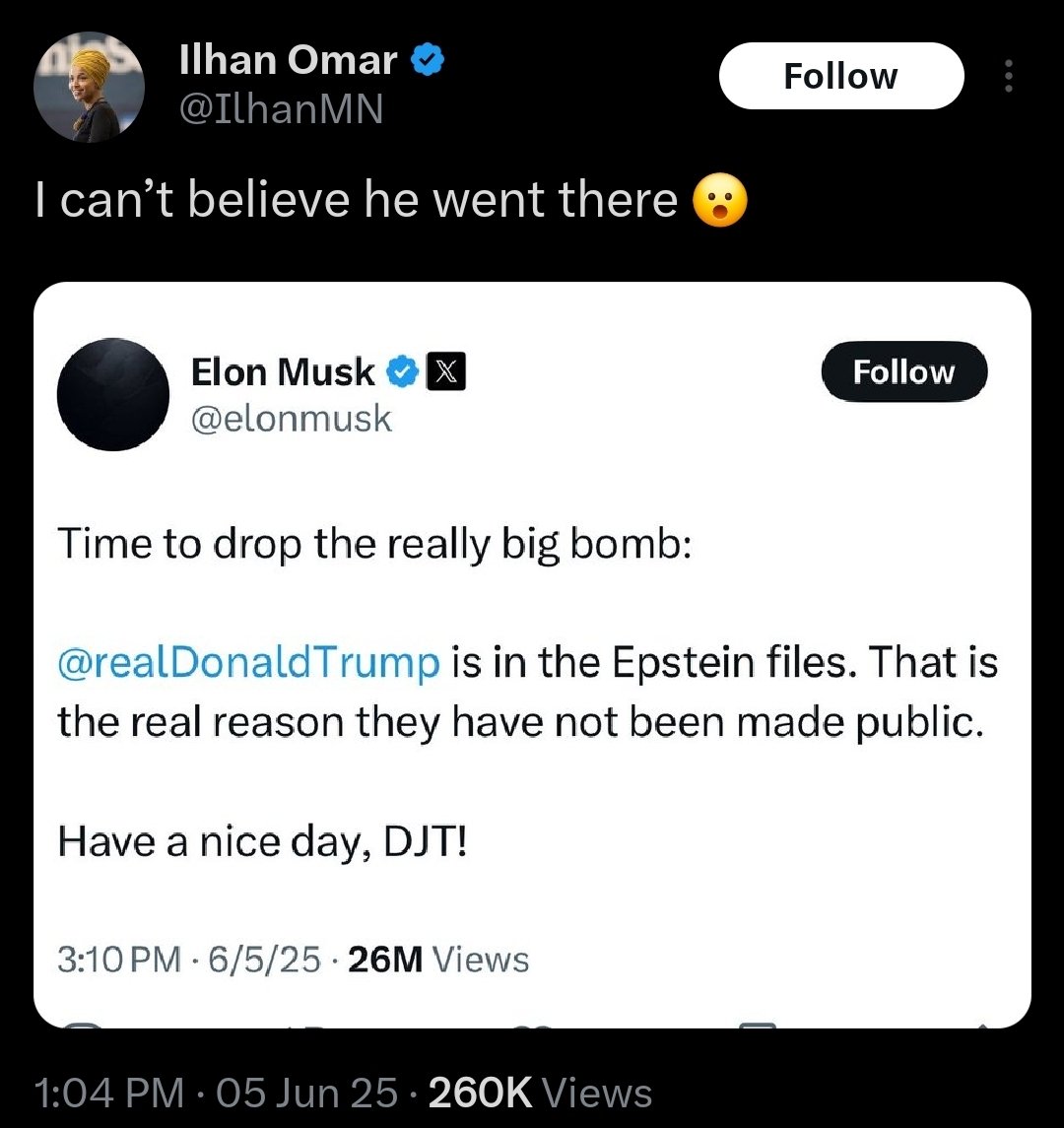Screen dimensions: 1064x1128
Task: Click the 260K Views count
Action: [540, 1092]
